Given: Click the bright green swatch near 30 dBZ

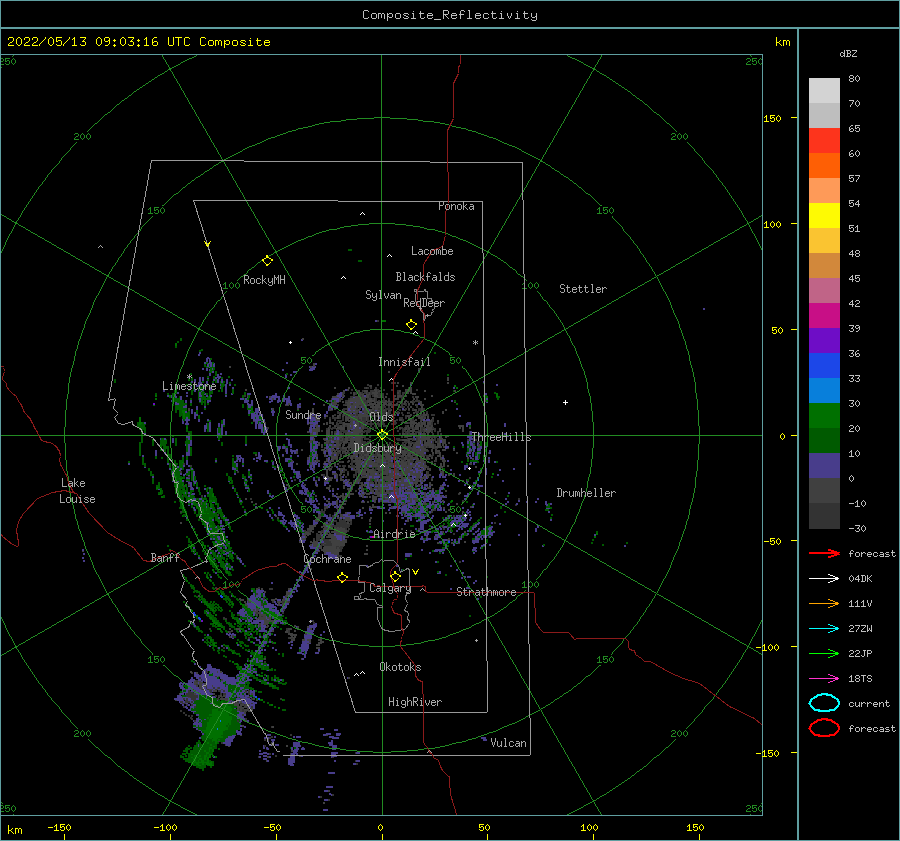Looking at the screenshot, I should pyautogui.click(x=824, y=415).
